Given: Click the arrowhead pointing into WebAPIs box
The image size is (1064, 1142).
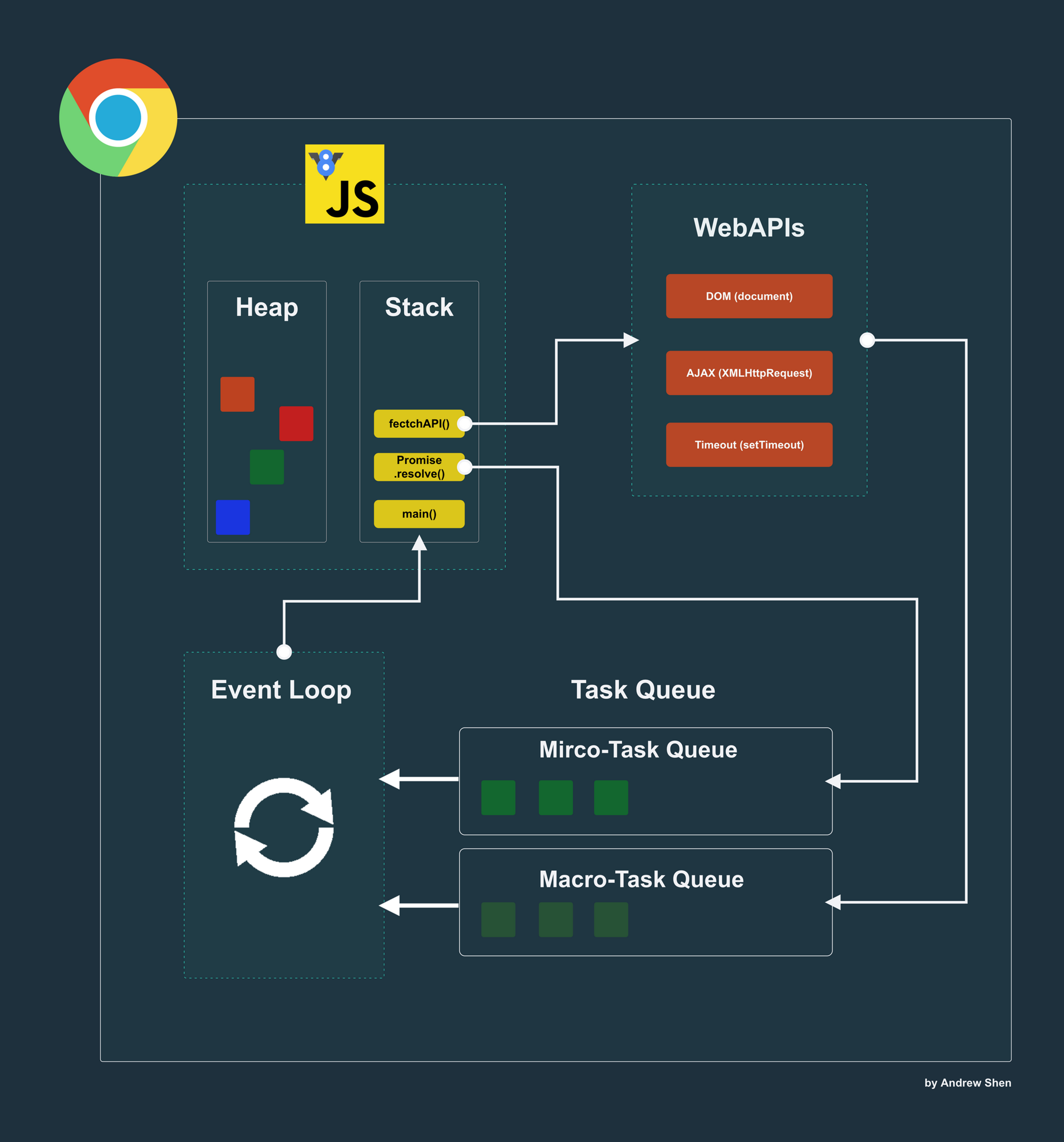Looking at the screenshot, I should coord(630,340).
